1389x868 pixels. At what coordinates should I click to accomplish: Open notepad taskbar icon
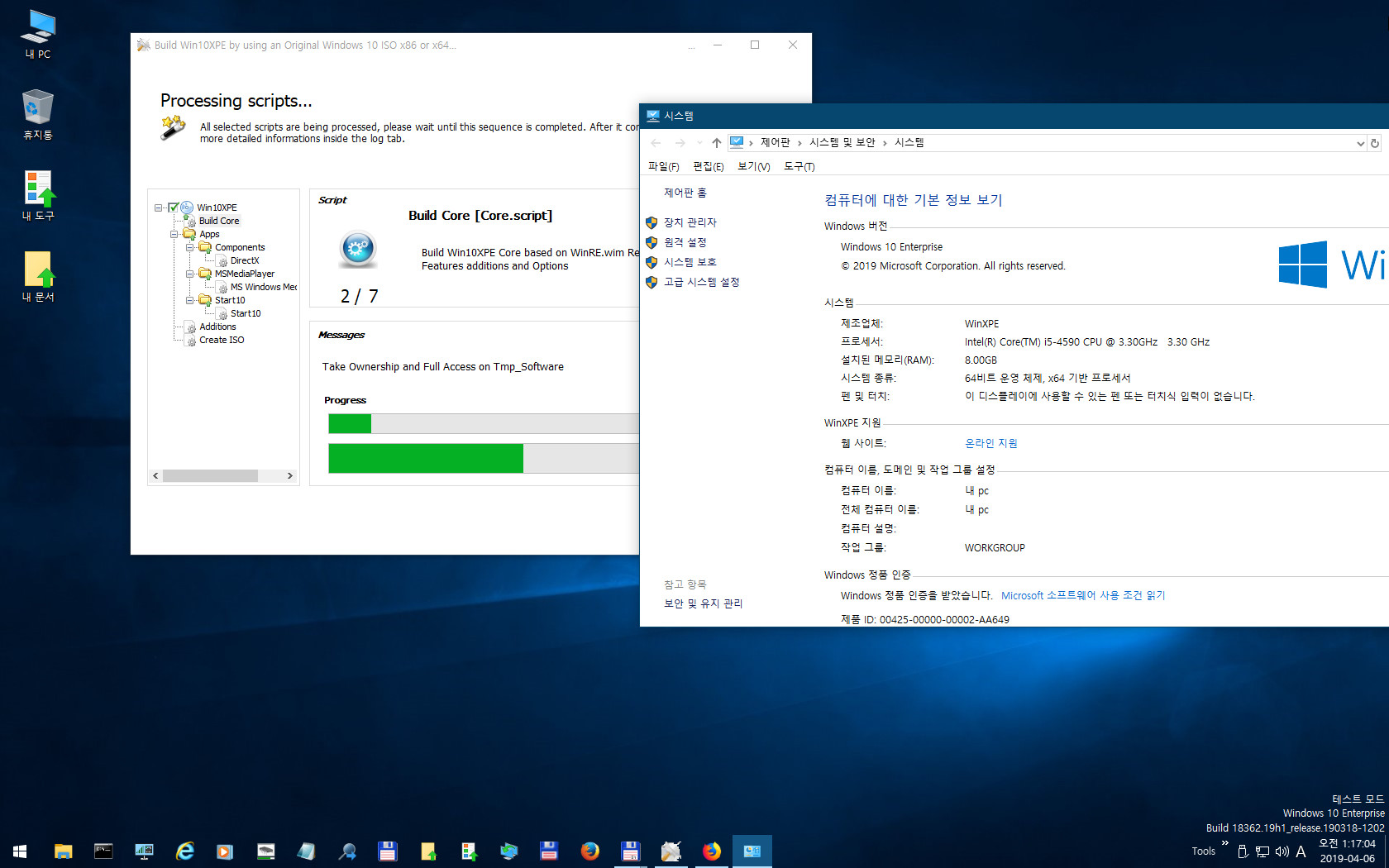[x=306, y=851]
